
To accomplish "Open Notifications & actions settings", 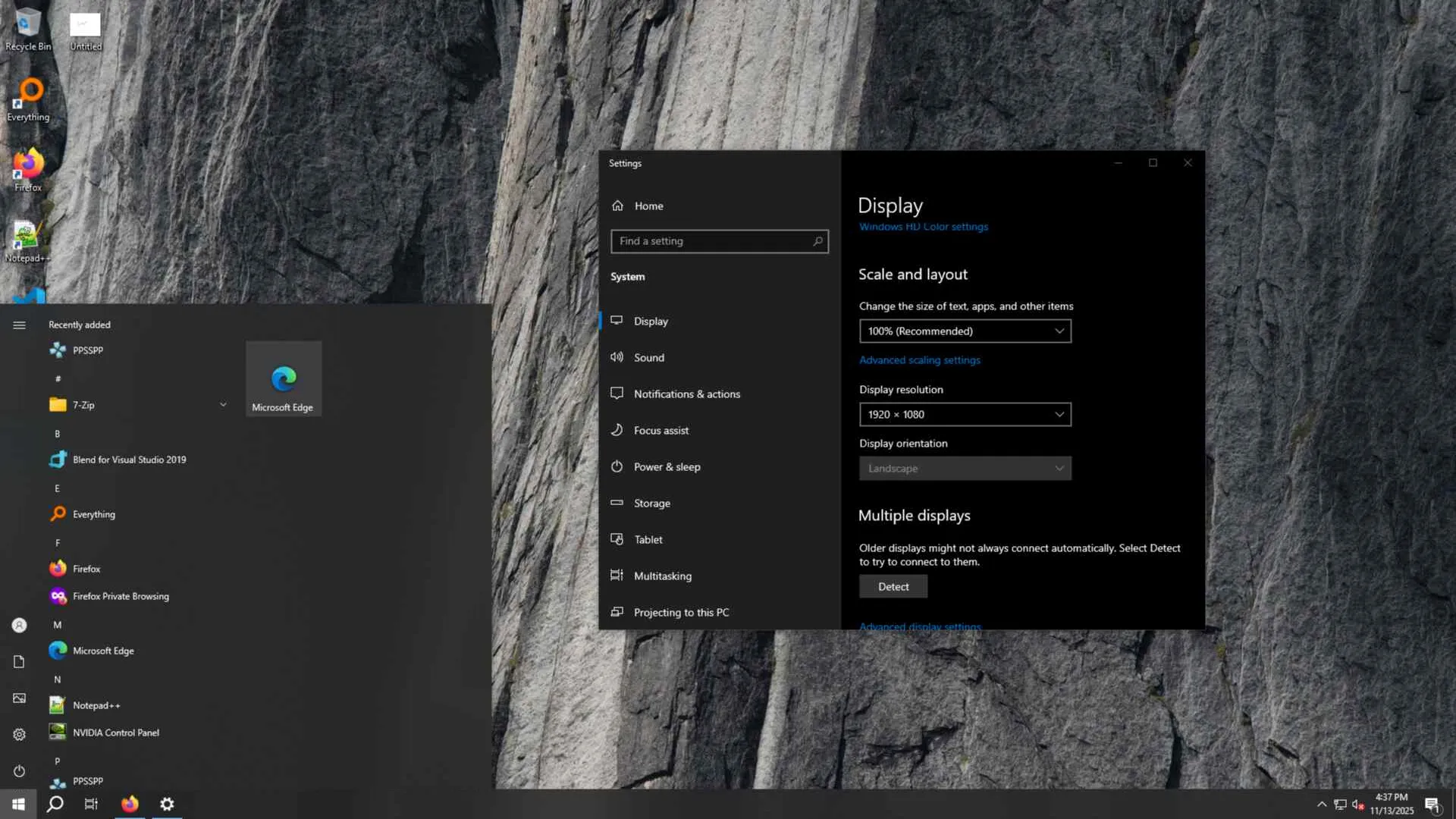I will click(686, 394).
